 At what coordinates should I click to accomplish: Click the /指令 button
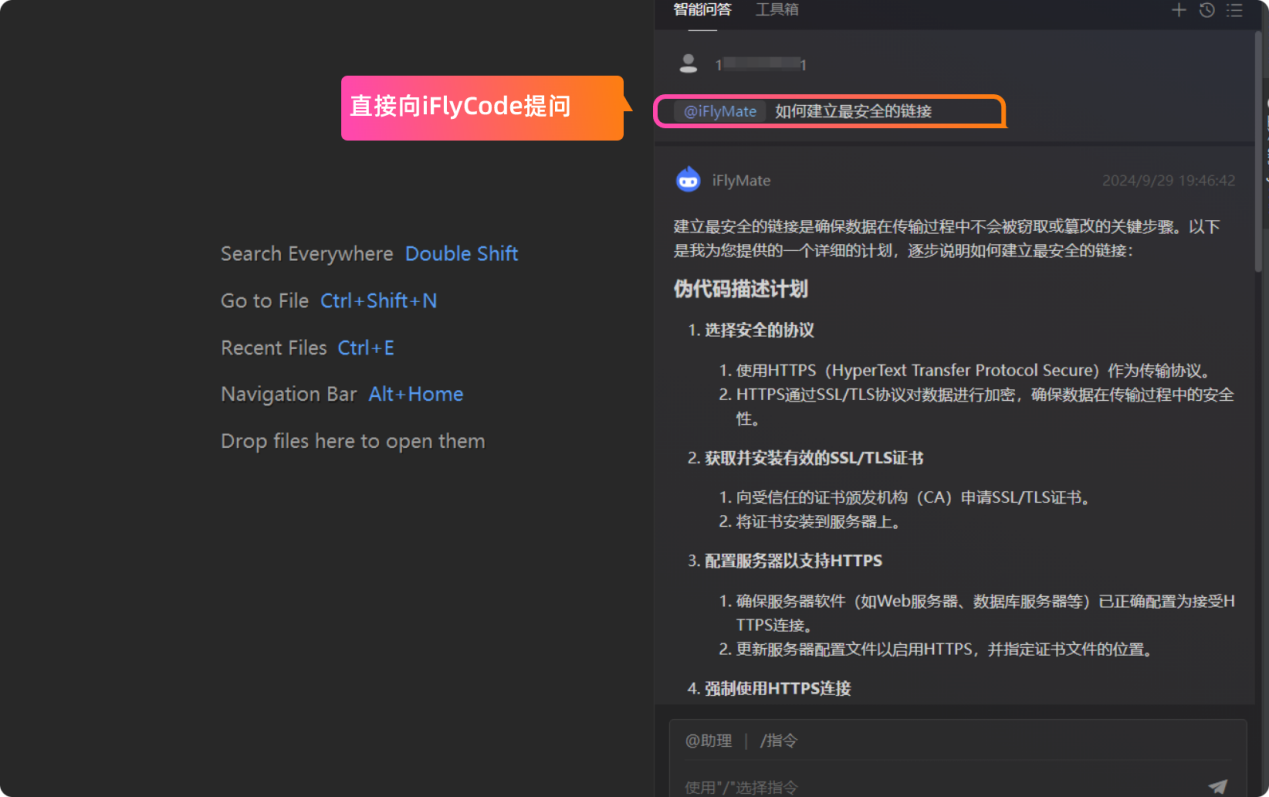click(779, 741)
